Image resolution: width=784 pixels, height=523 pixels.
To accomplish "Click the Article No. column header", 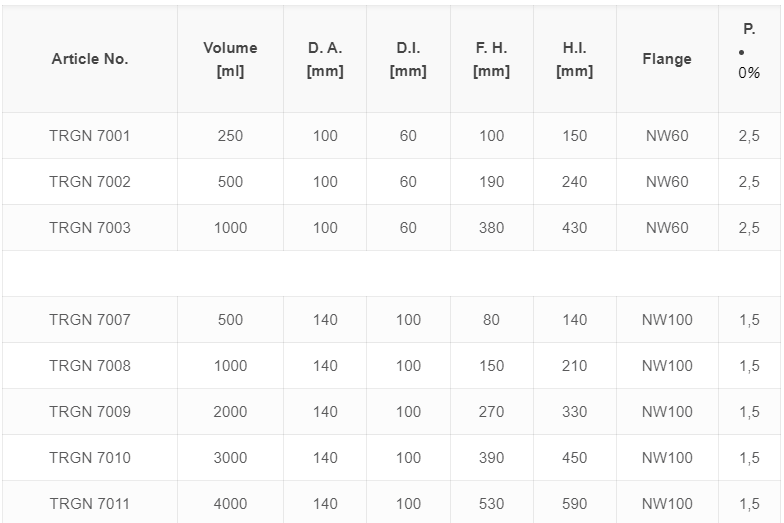I will [90, 59].
